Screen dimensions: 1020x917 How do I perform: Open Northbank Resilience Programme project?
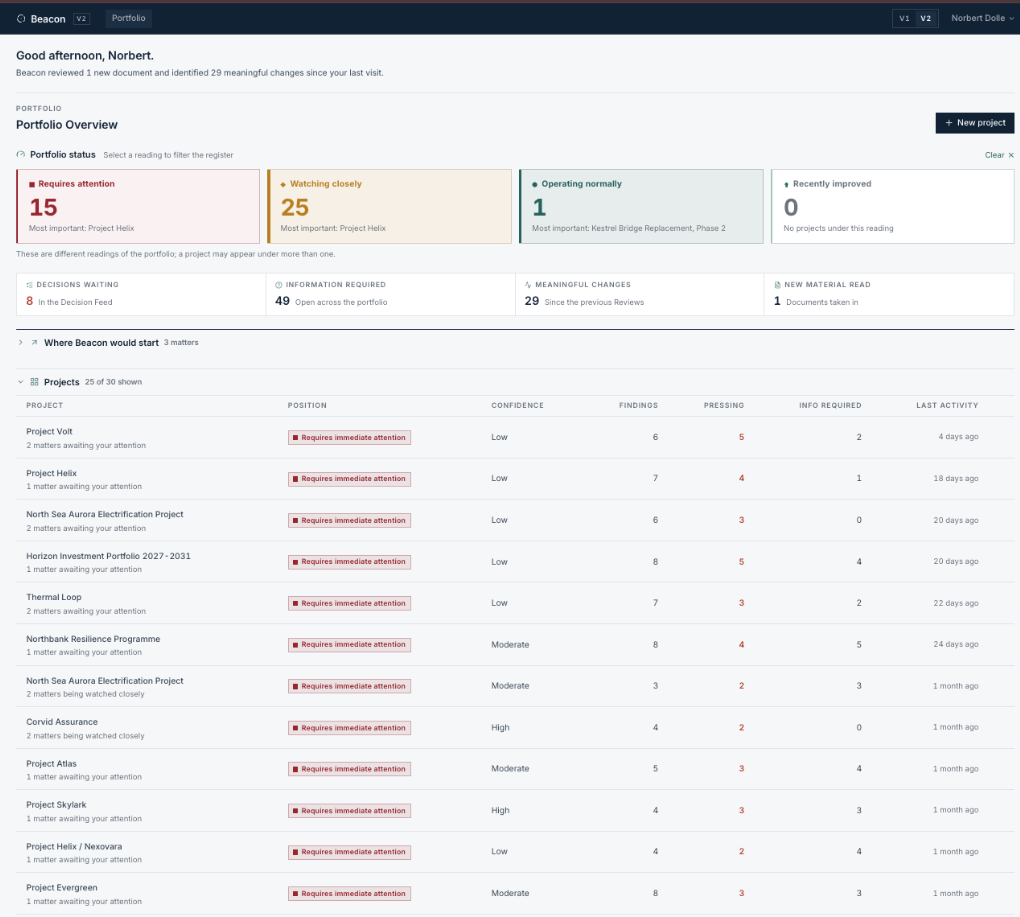(515, 645)
